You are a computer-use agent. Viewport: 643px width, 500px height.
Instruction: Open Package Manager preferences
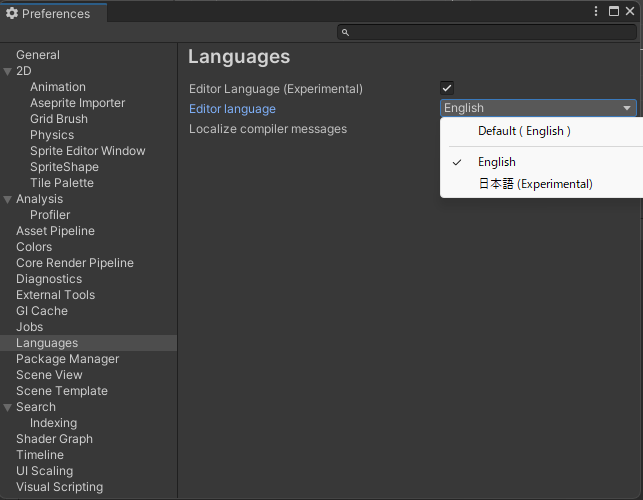[x=68, y=359]
